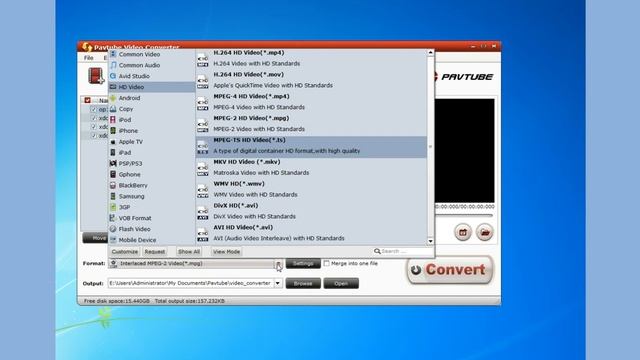Click the AVI HD Video format icon
This screenshot has width=640, height=360.
(x=202, y=235)
